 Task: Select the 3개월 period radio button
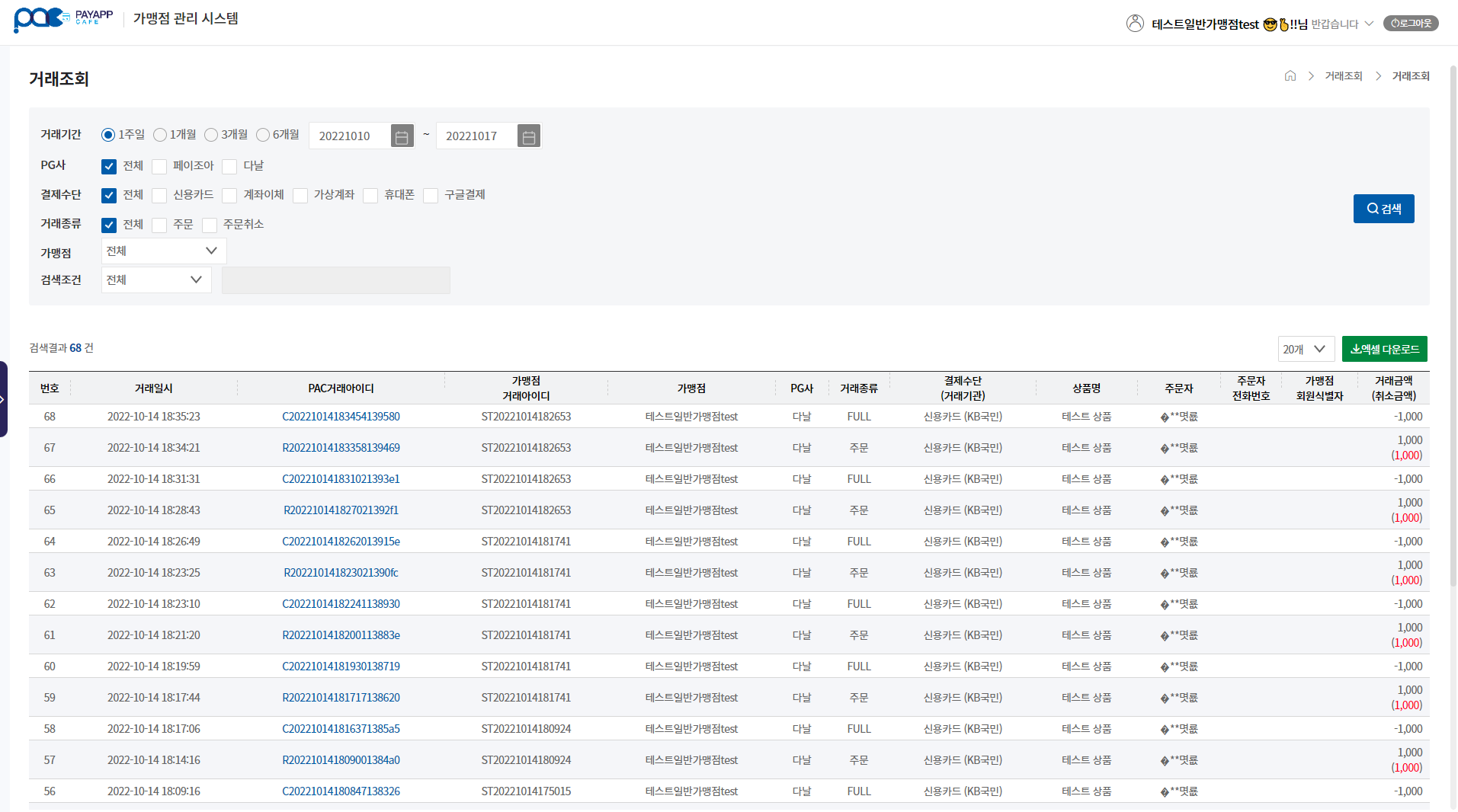point(211,135)
